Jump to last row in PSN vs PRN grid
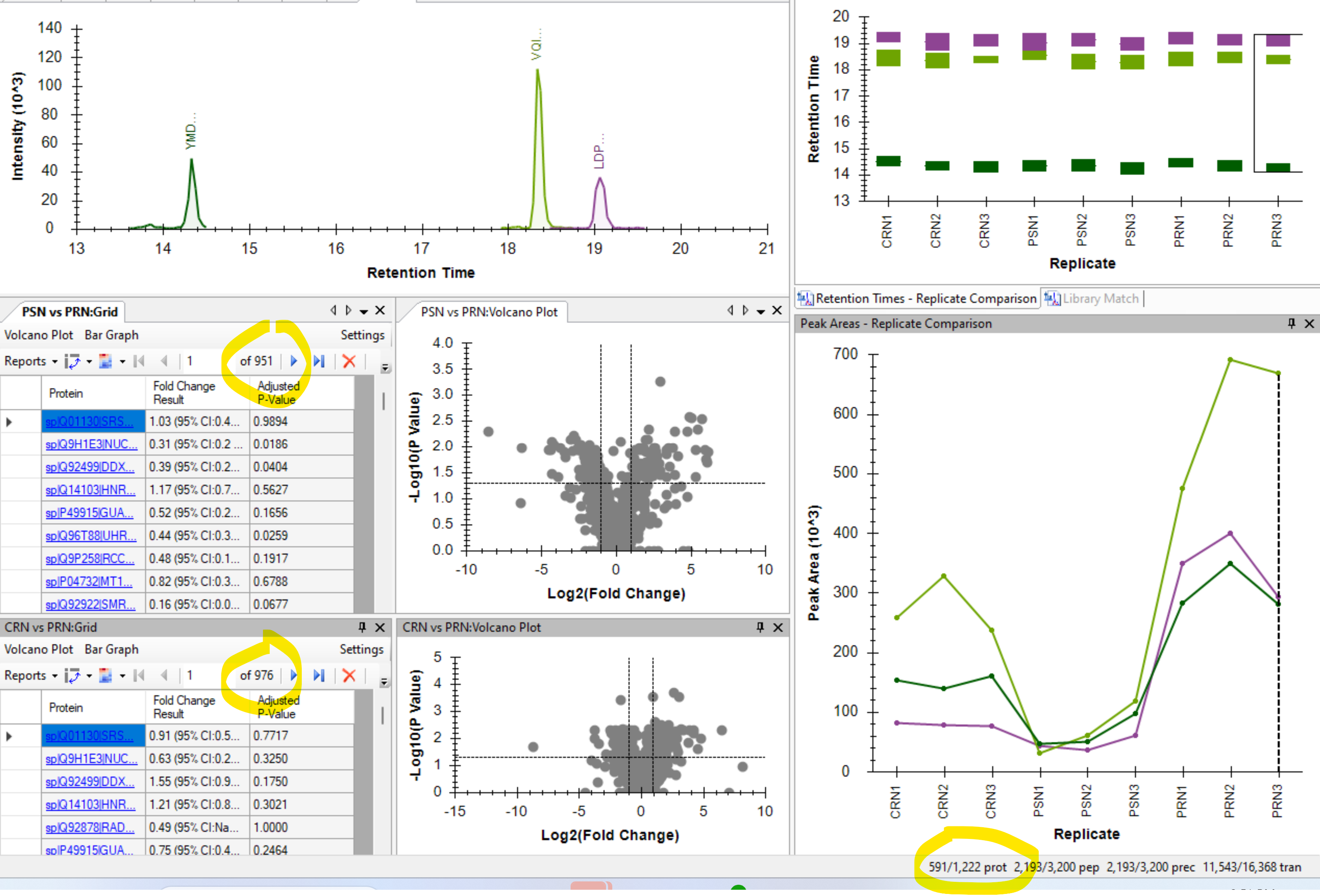The width and height of the screenshot is (1320, 896). point(319,361)
